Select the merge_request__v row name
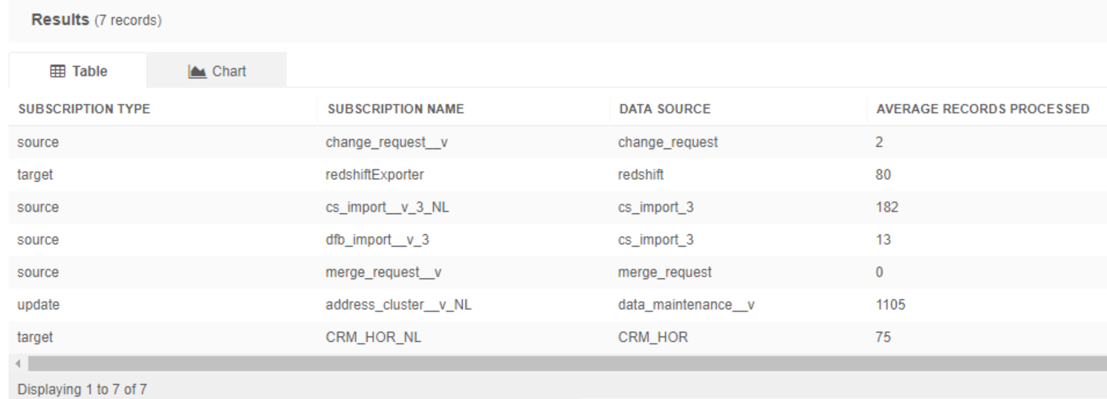 pos(383,272)
